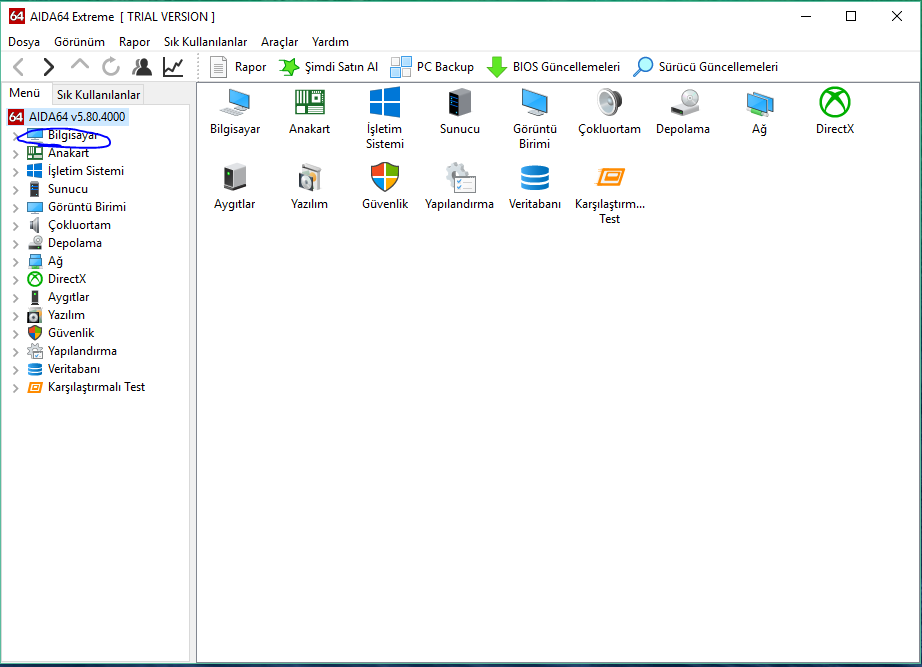The width and height of the screenshot is (922, 667).
Task: Open the Sunucu server icon in main pane
Action: coord(459,102)
